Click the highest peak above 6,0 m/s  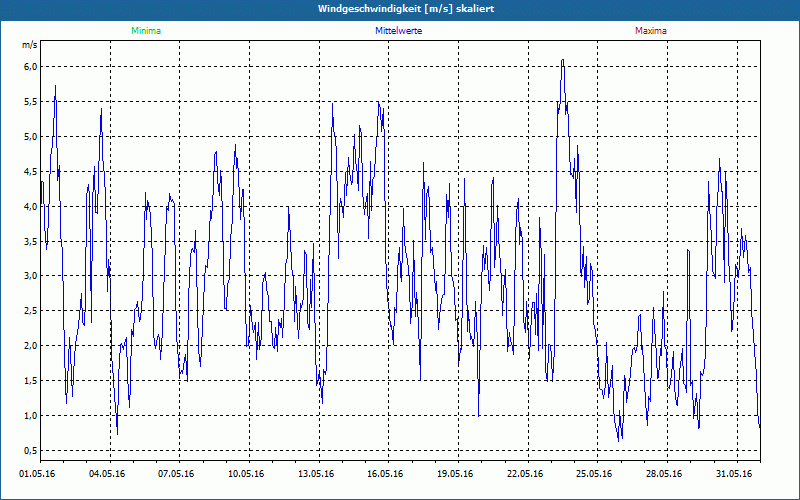[563, 60]
